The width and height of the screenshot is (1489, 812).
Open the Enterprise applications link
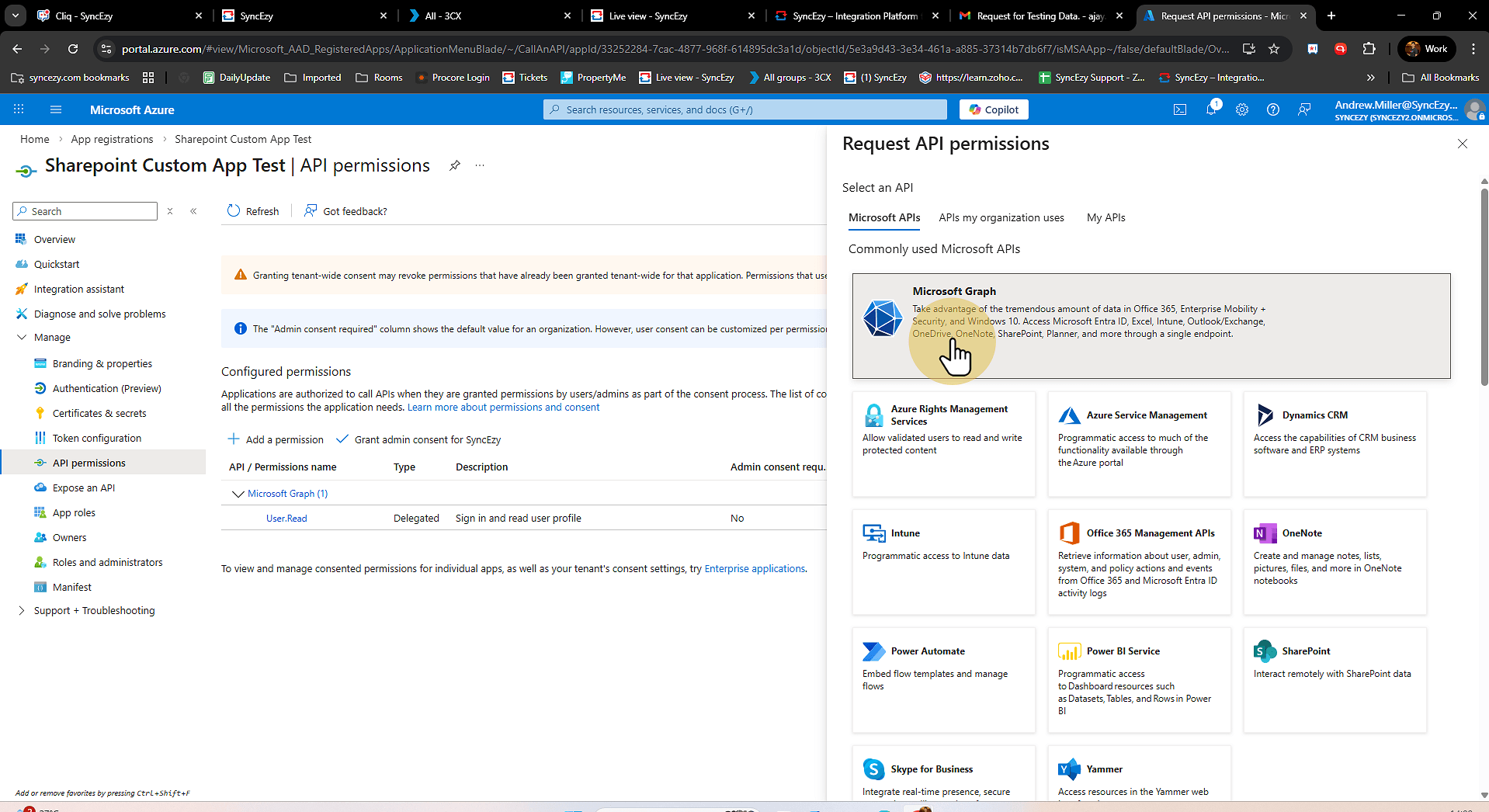(754, 569)
